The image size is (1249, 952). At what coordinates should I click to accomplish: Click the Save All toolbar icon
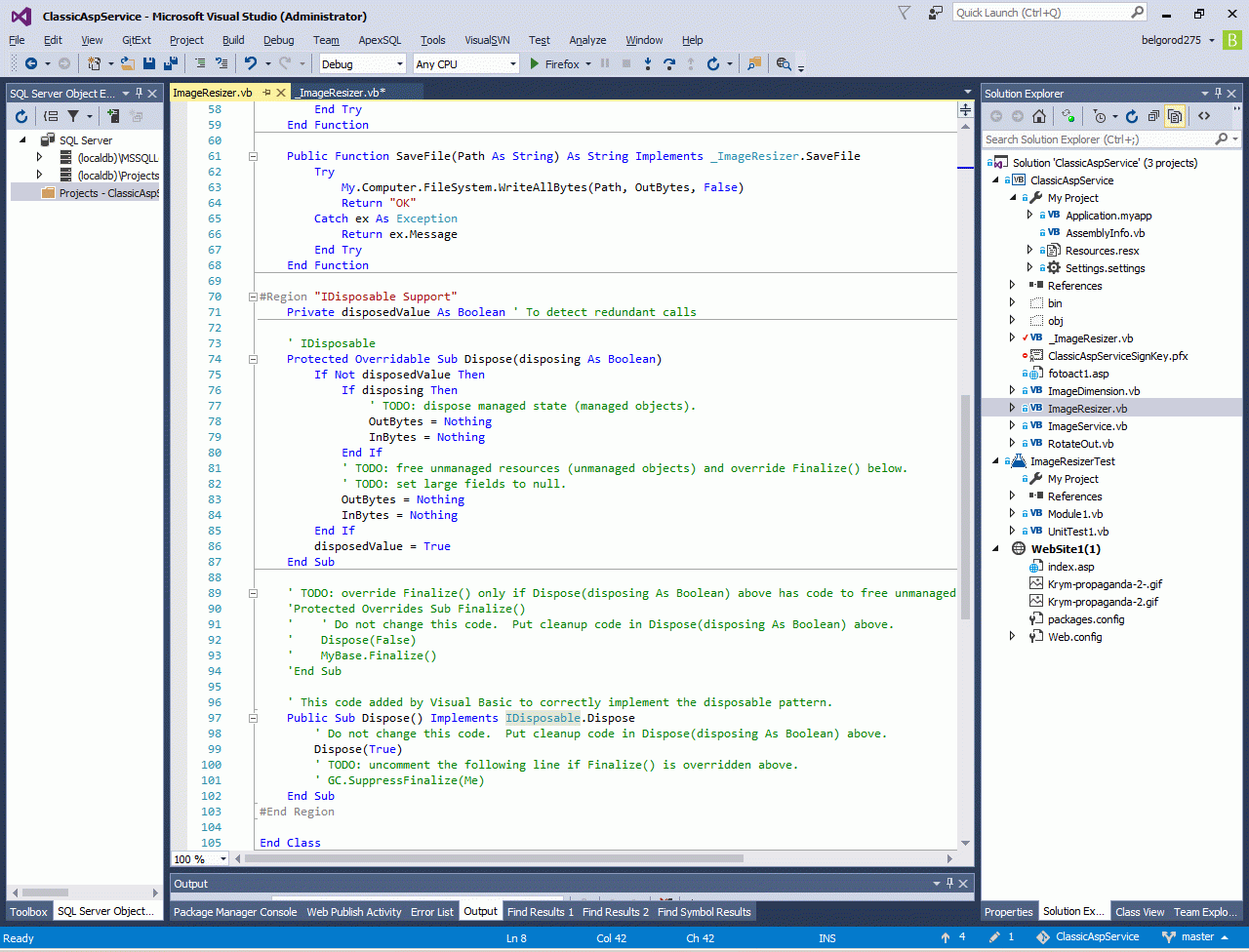(171, 63)
